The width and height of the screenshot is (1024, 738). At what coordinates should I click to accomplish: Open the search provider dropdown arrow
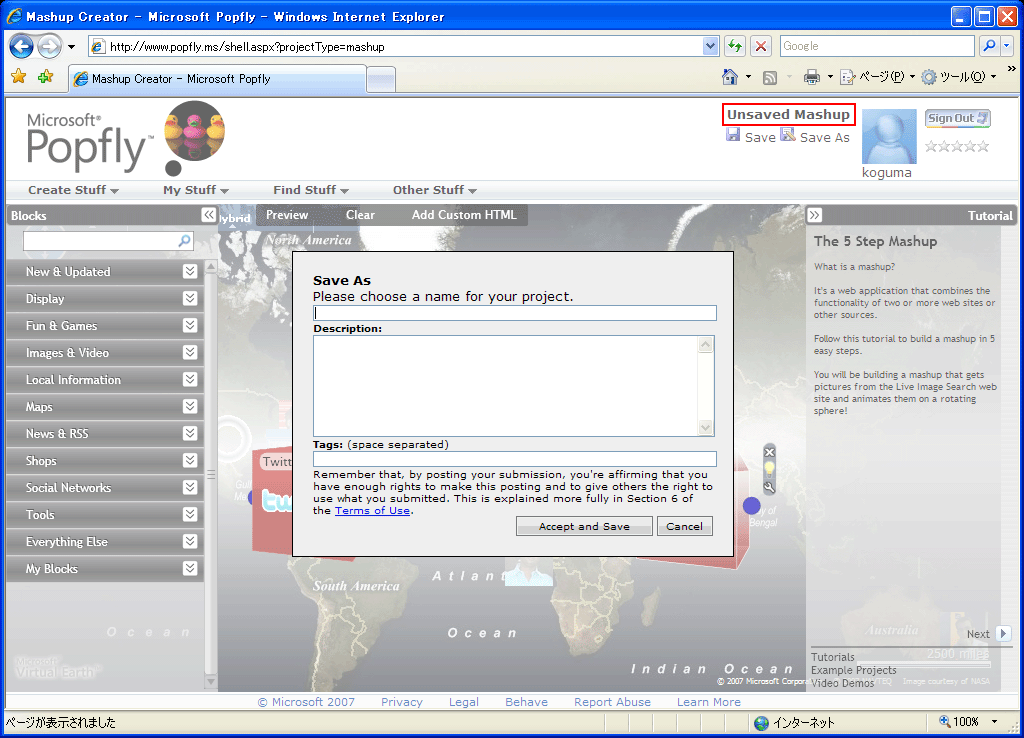1006,46
